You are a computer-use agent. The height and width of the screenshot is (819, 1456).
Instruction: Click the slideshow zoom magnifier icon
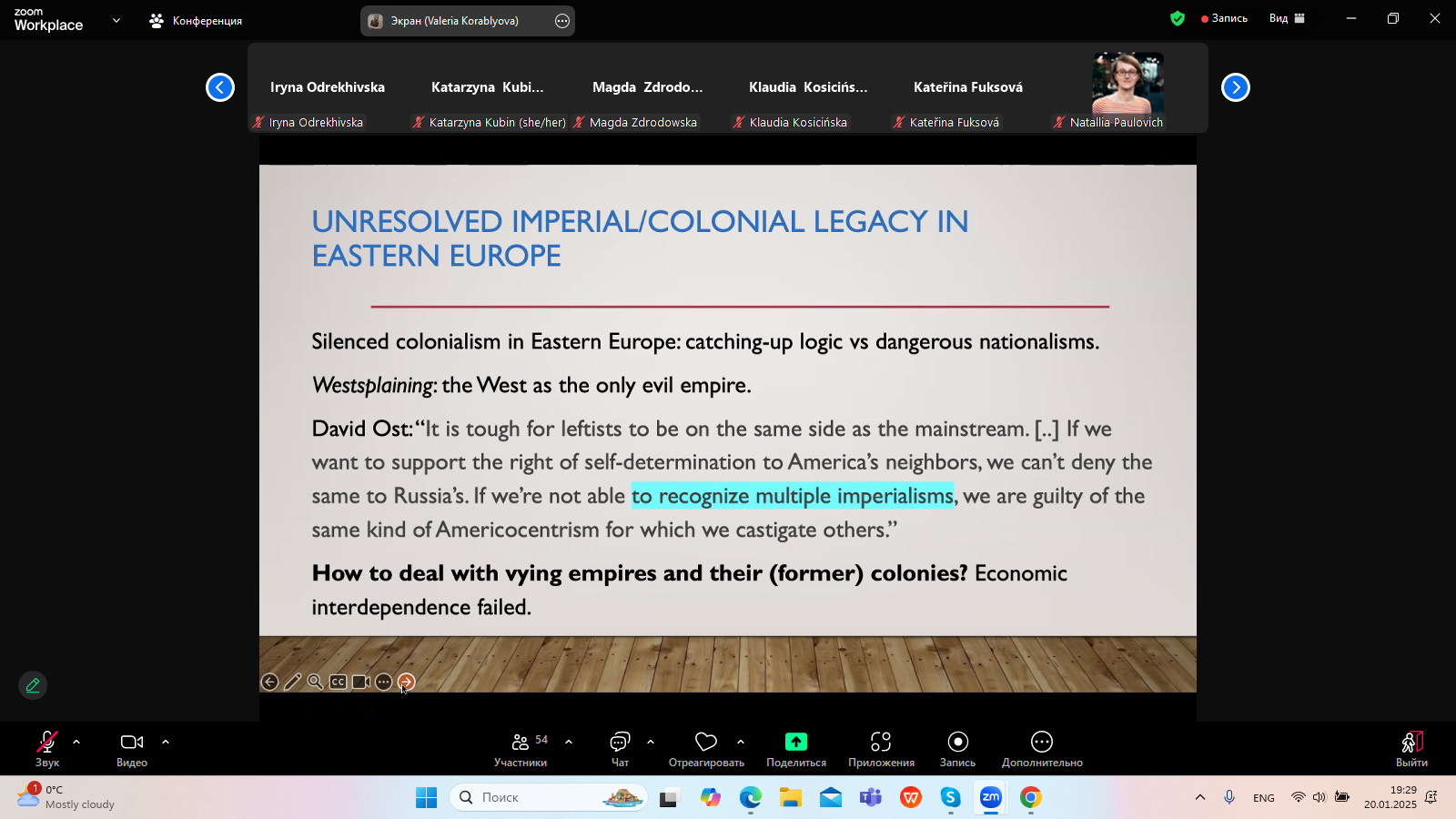pyautogui.click(x=315, y=682)
